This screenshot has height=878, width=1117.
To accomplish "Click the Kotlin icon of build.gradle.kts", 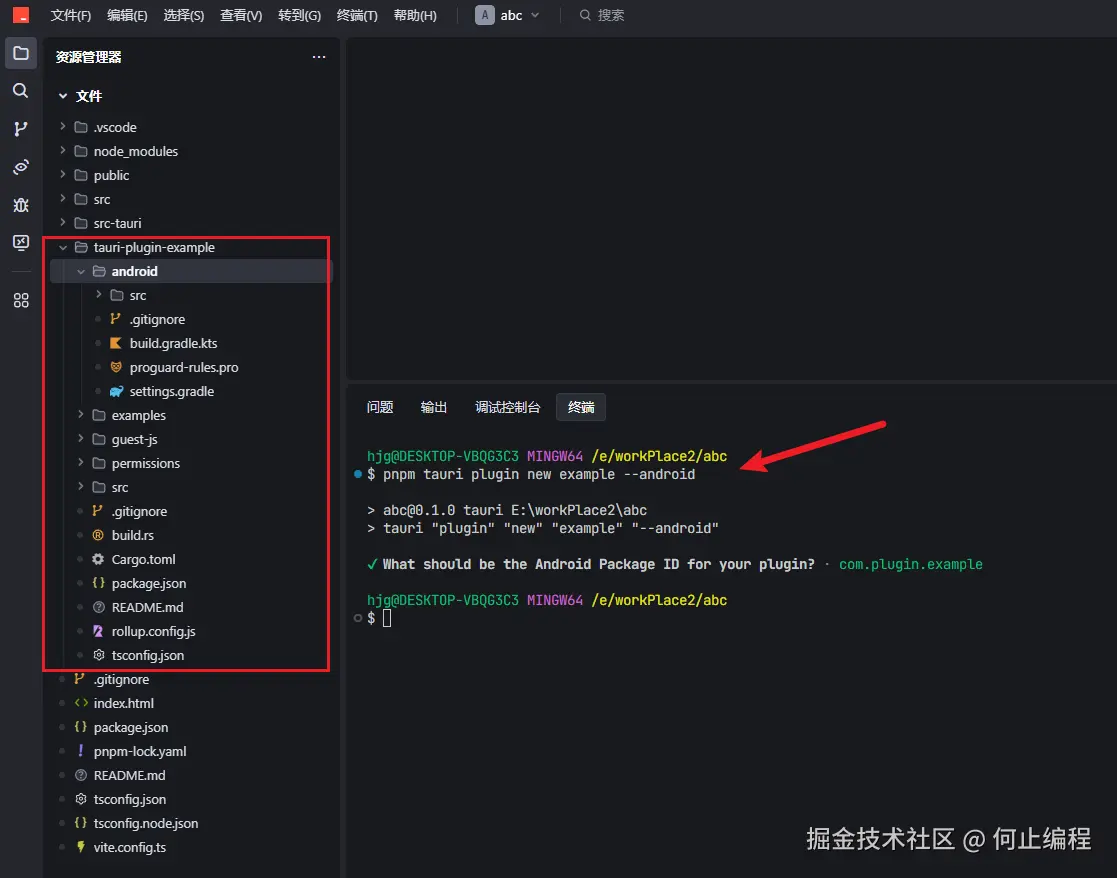I will coord(115,343).
